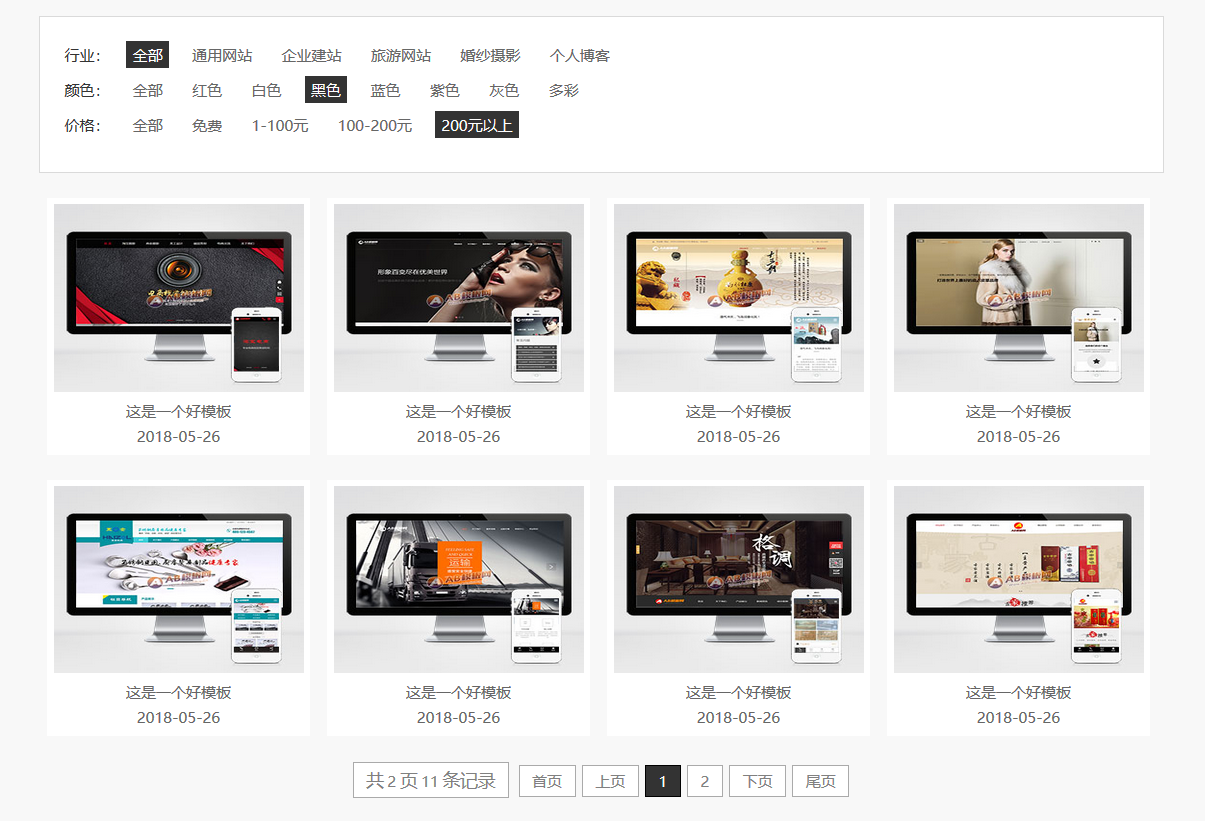
Task: Filter by 个人博客 industry
Action: point(579,55)
